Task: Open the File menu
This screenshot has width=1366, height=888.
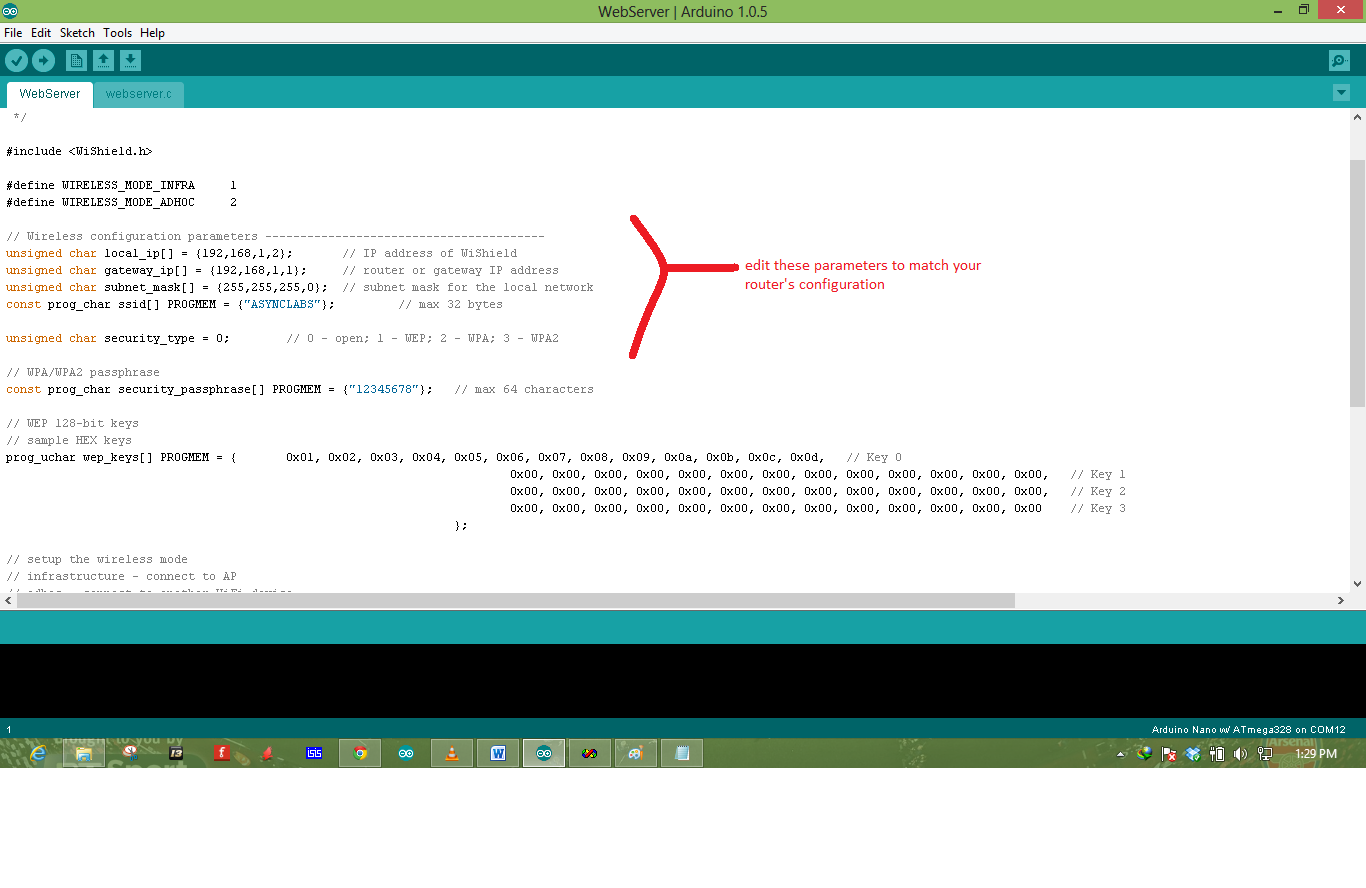Action: point(13,33)
